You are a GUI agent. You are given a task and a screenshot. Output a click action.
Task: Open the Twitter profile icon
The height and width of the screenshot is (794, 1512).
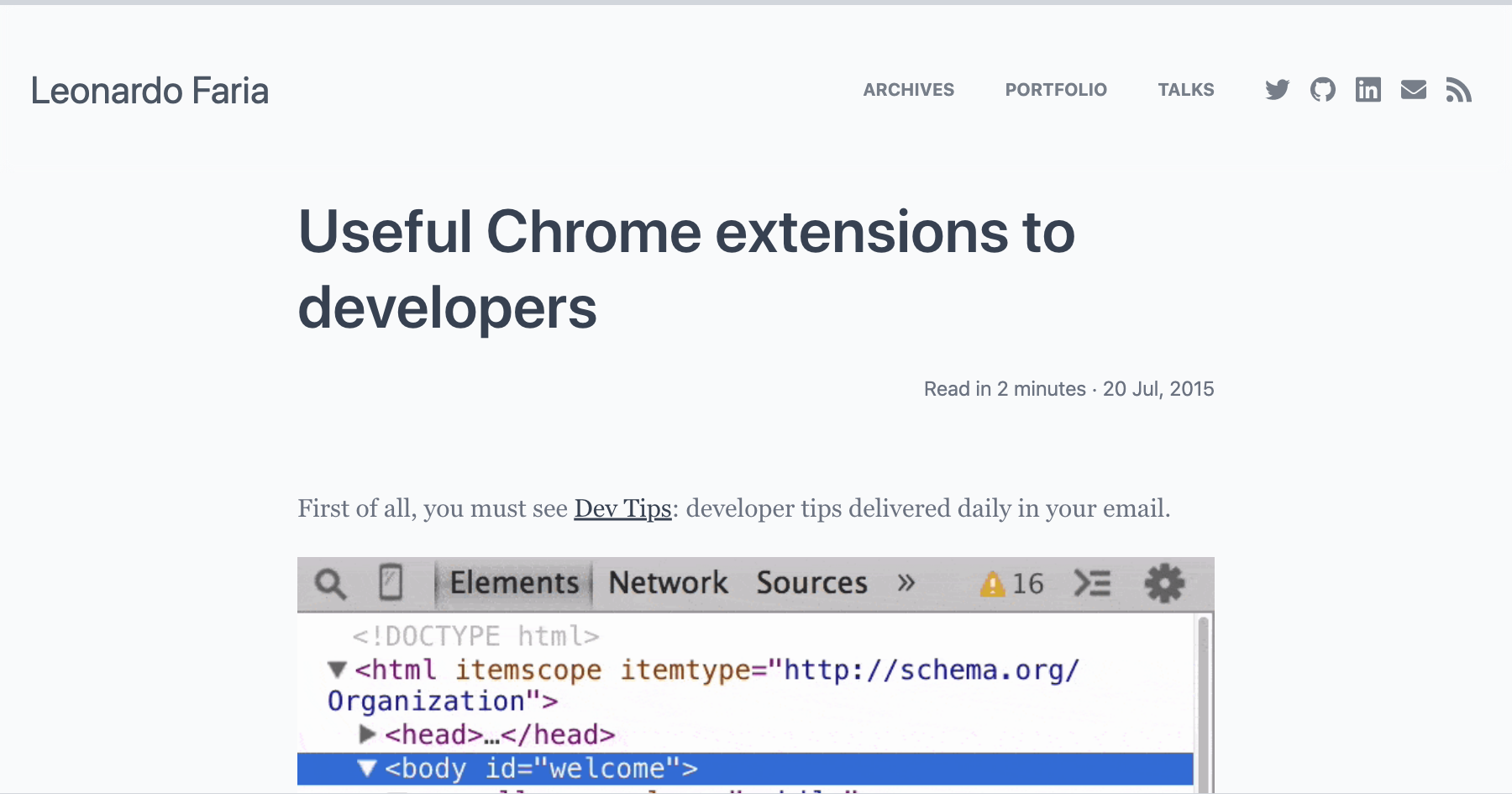coord(1277,90)
